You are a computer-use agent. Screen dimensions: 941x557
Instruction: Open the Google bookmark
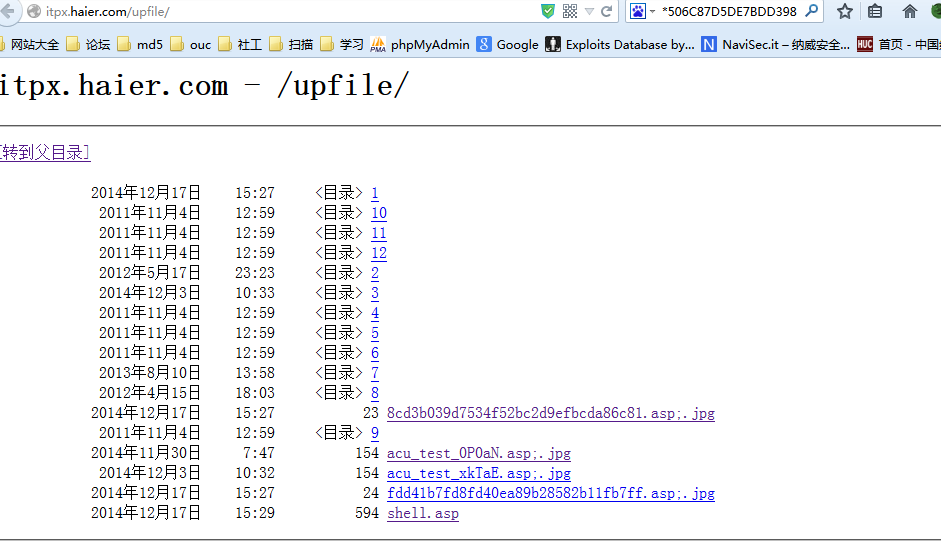point(508,44)
